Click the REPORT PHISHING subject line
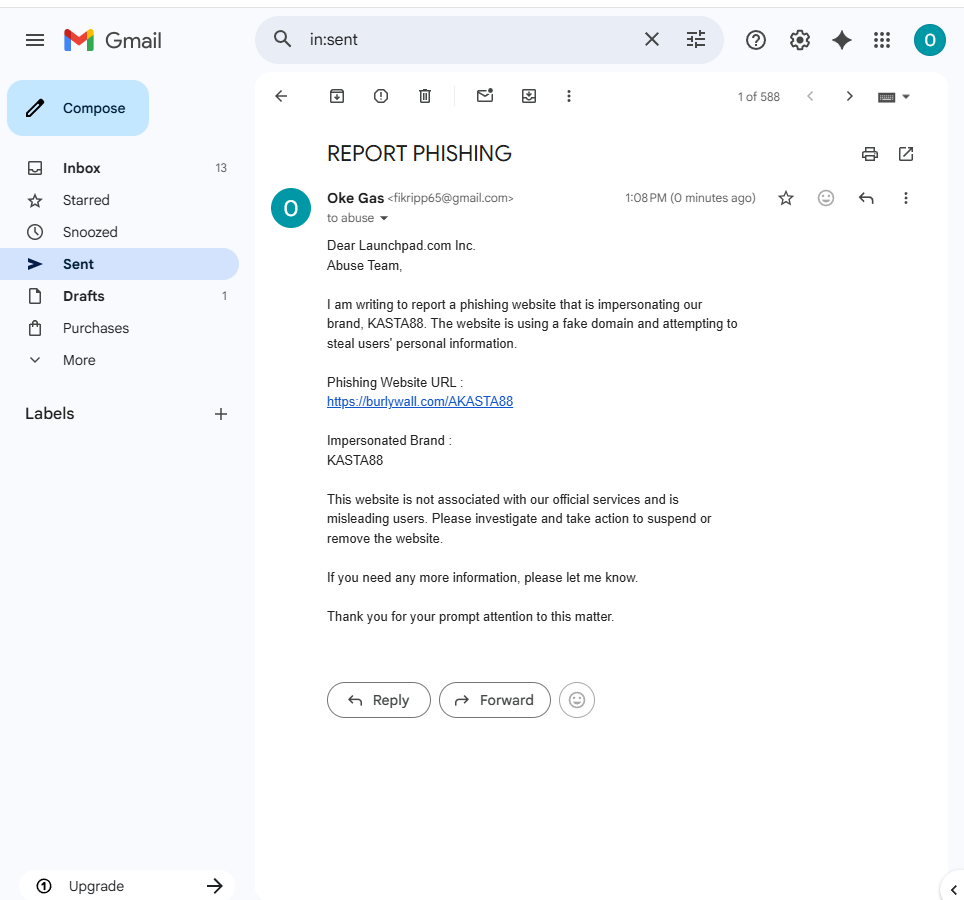Screen dimensions: 964x900 tap(419, 154)
